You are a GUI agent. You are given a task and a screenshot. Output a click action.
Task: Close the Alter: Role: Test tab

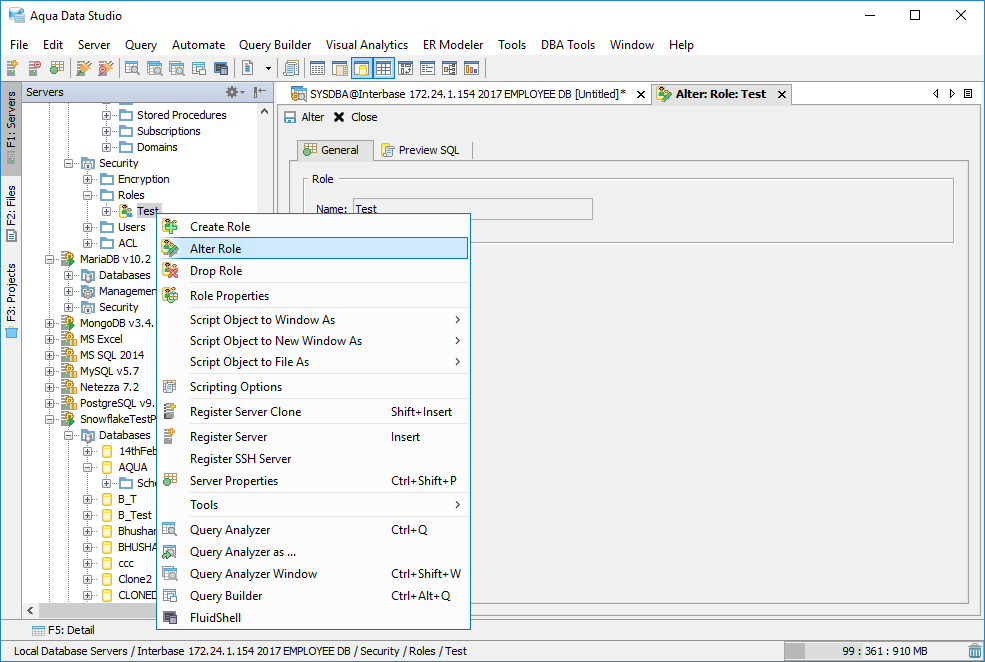click(x=782, y=94)
